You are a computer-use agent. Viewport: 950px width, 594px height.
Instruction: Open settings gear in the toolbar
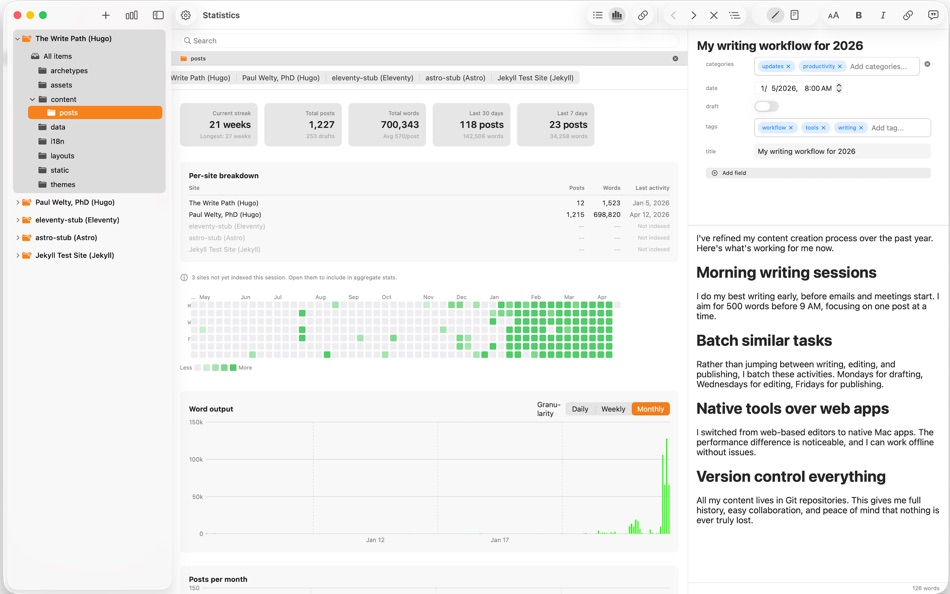tap(186, 15)
